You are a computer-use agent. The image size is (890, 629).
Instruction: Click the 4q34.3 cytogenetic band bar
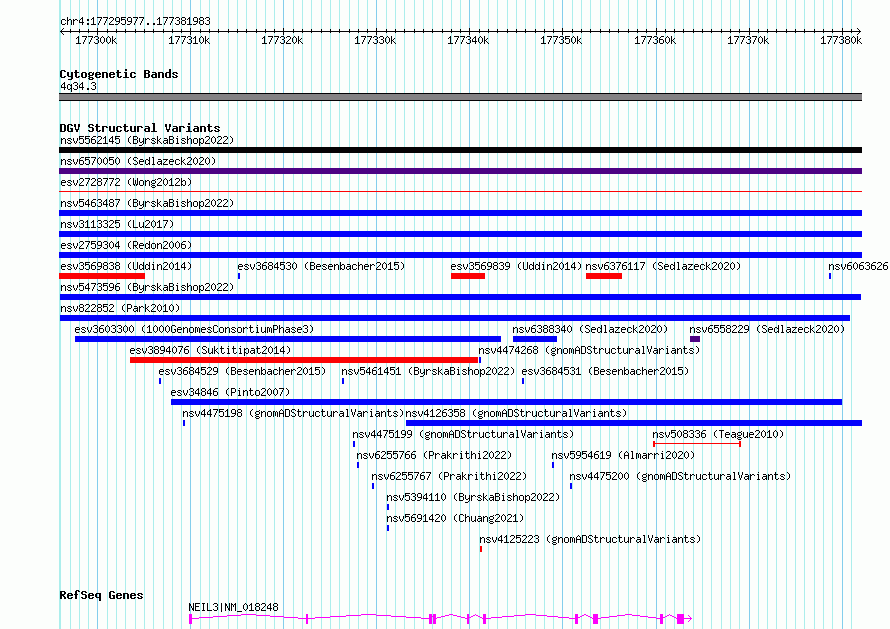coord(460,97)
